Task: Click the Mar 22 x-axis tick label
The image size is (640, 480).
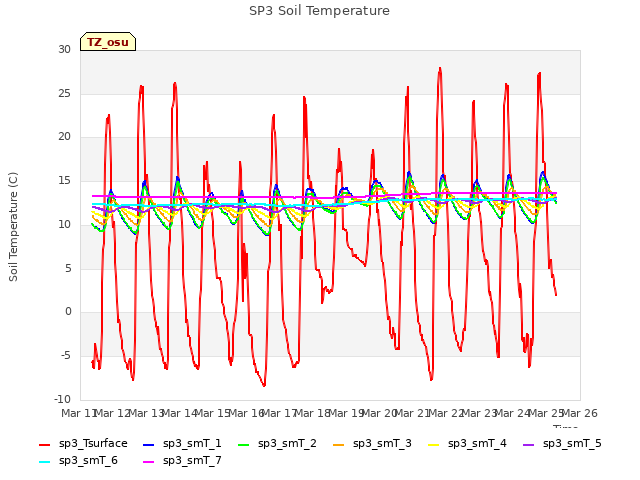Action: pyautogui.click(x=446, y=413)
